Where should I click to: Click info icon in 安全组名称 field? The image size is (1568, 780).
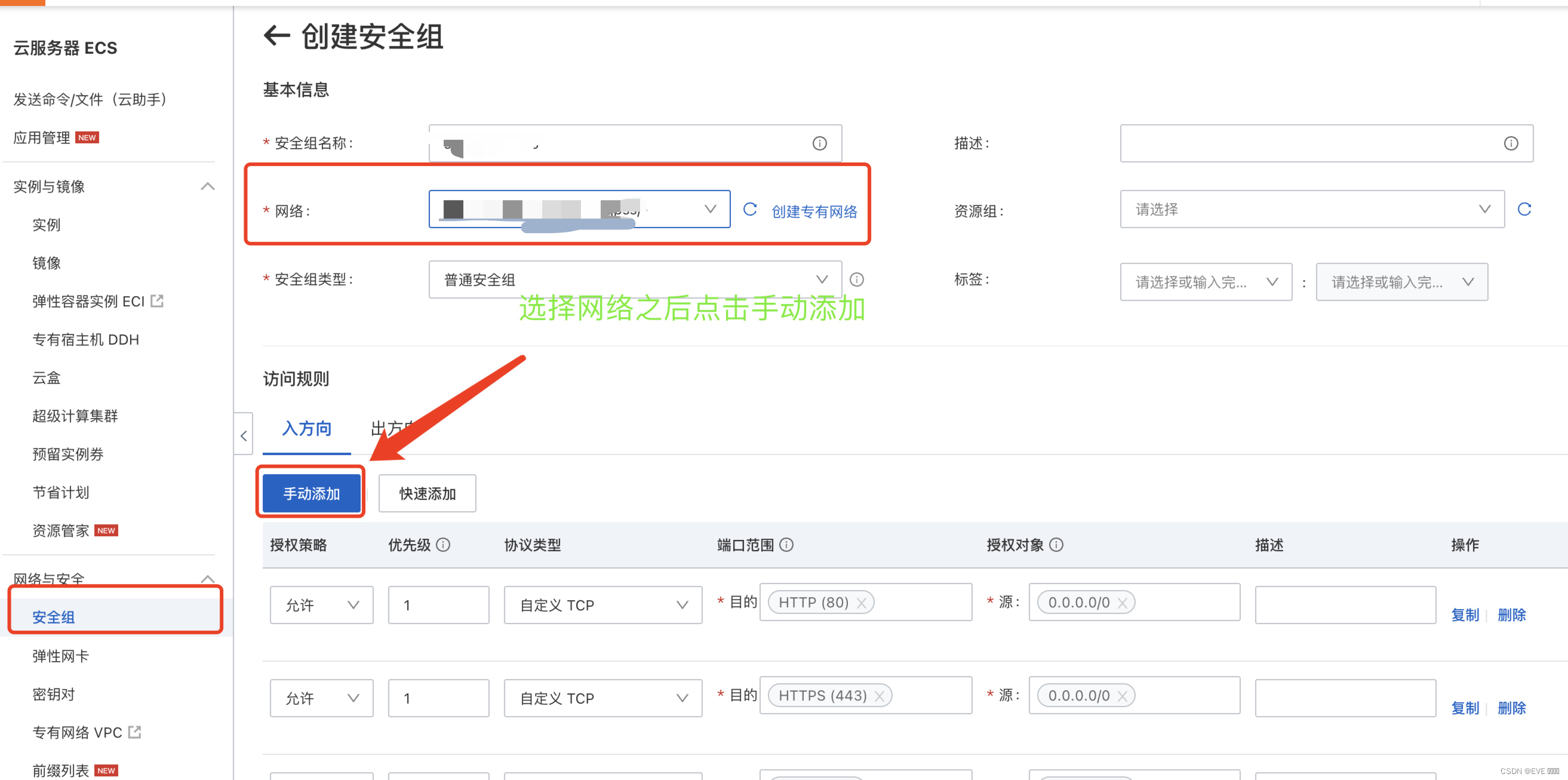coord(819,143)
